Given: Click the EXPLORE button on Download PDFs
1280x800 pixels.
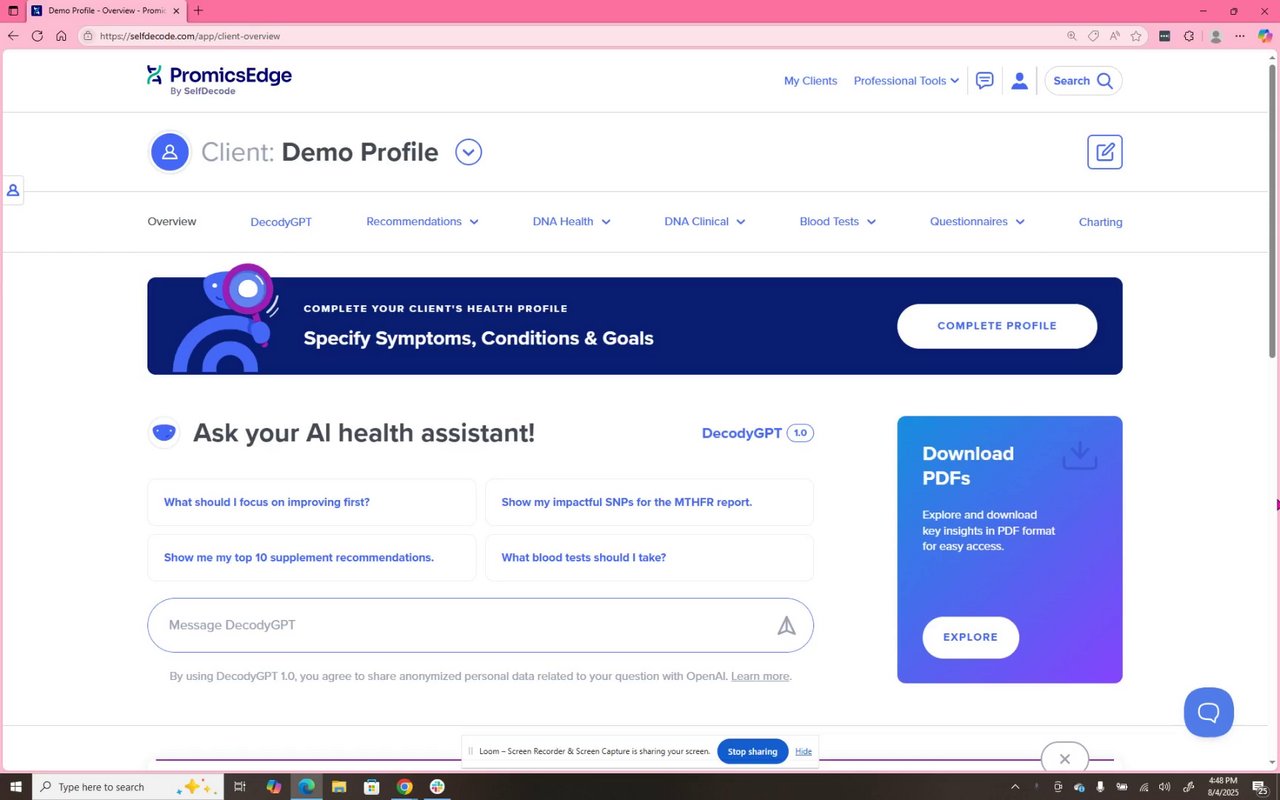Looking at the screenshot, I should (970, 637).
